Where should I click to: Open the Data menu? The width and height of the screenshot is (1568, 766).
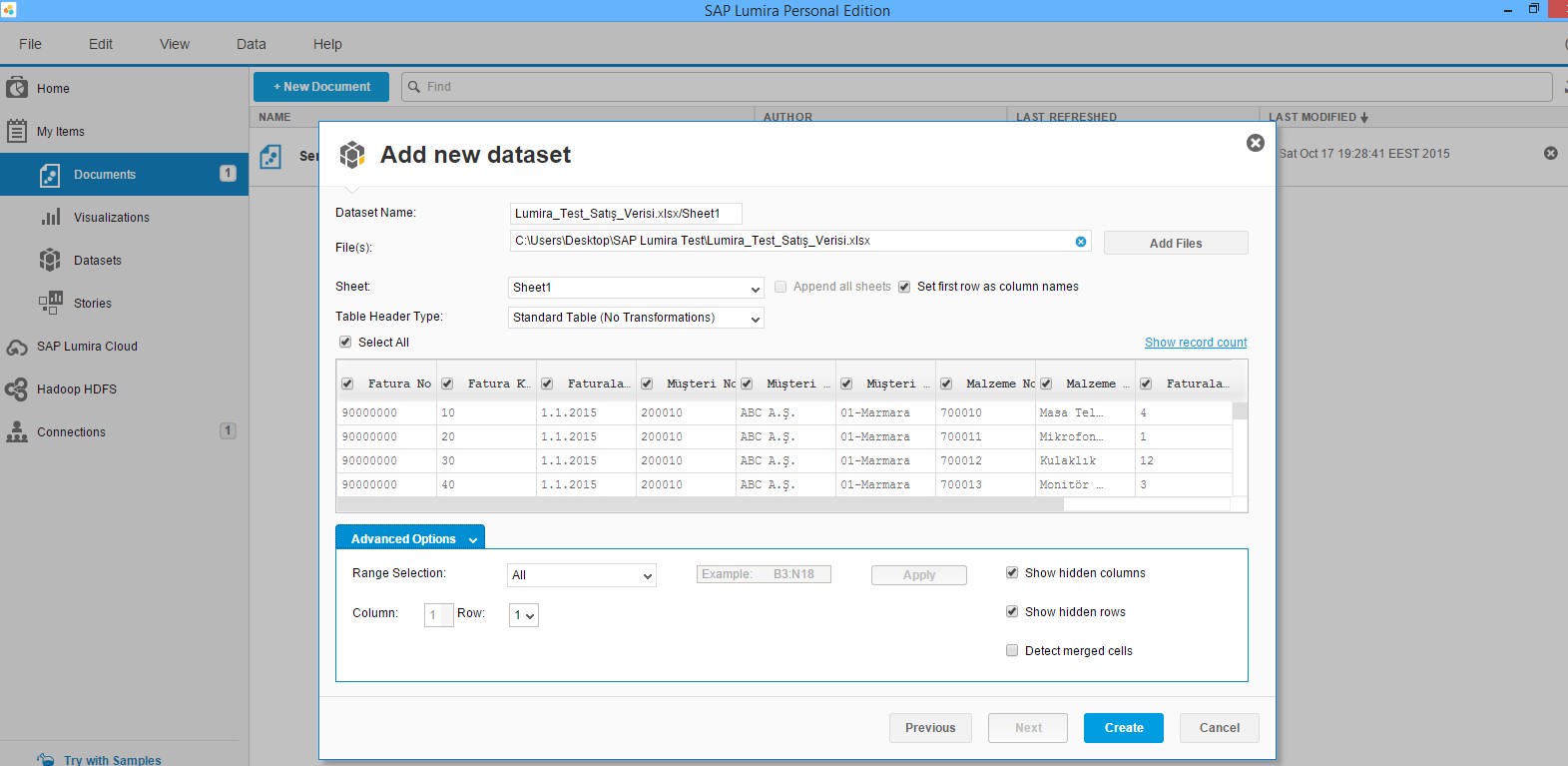251,44
